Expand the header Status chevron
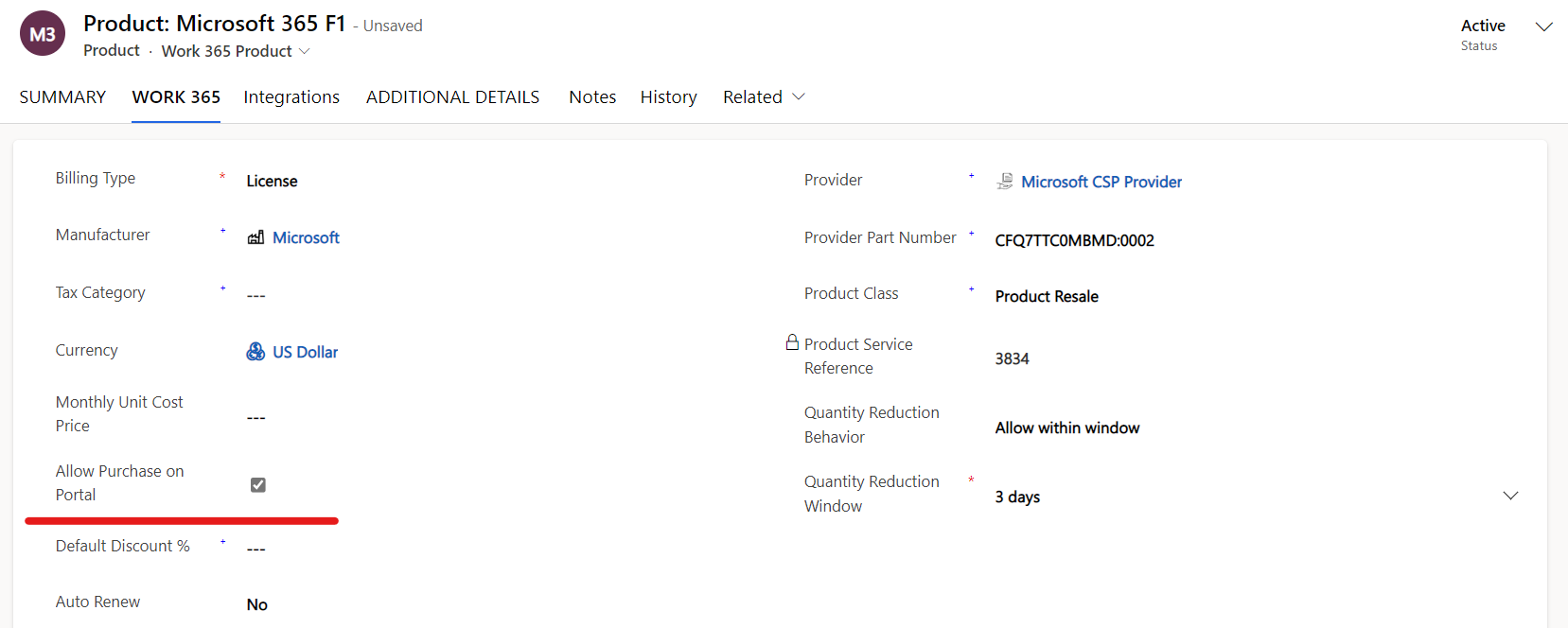Screen dimensions: 1568x628 point(1543,26)
